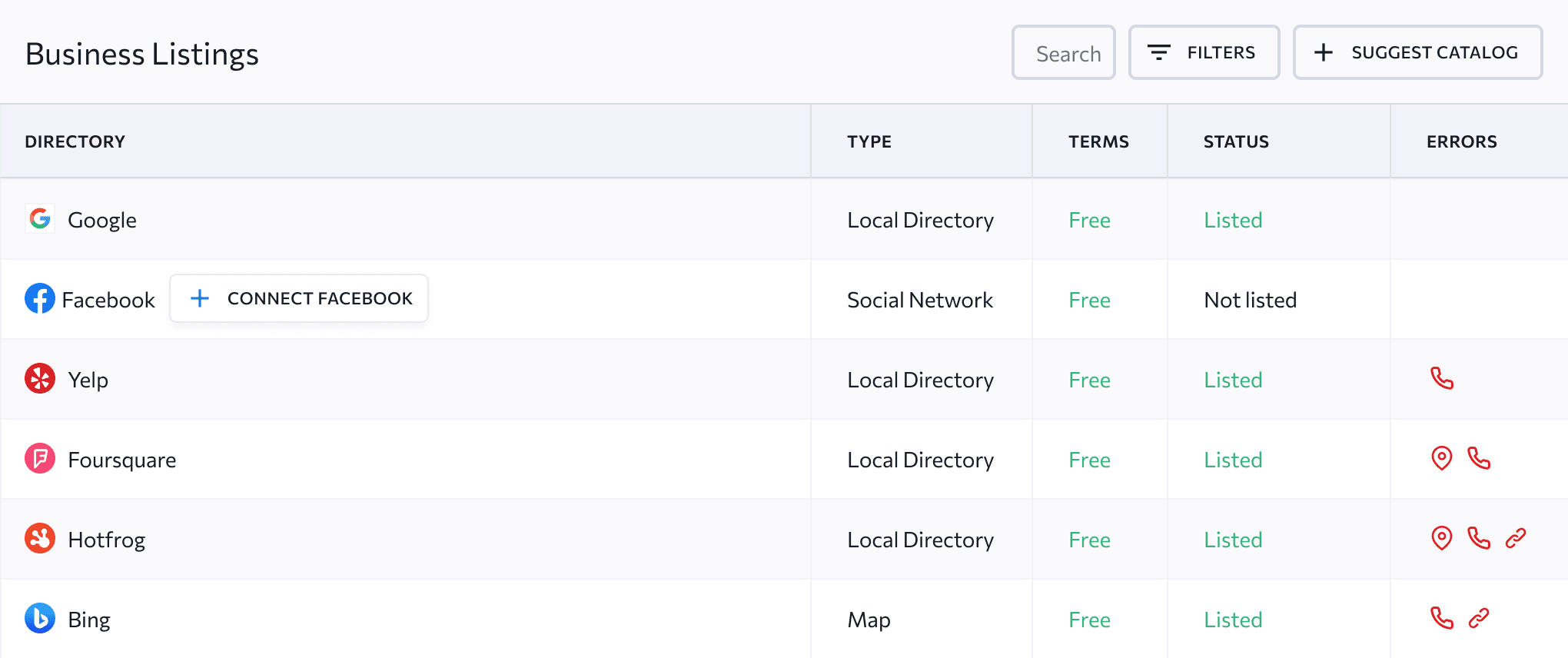Click the link error icon in Hotfrog row
The width and height of the screenshot is (1568, 658).
[1516, 538]
